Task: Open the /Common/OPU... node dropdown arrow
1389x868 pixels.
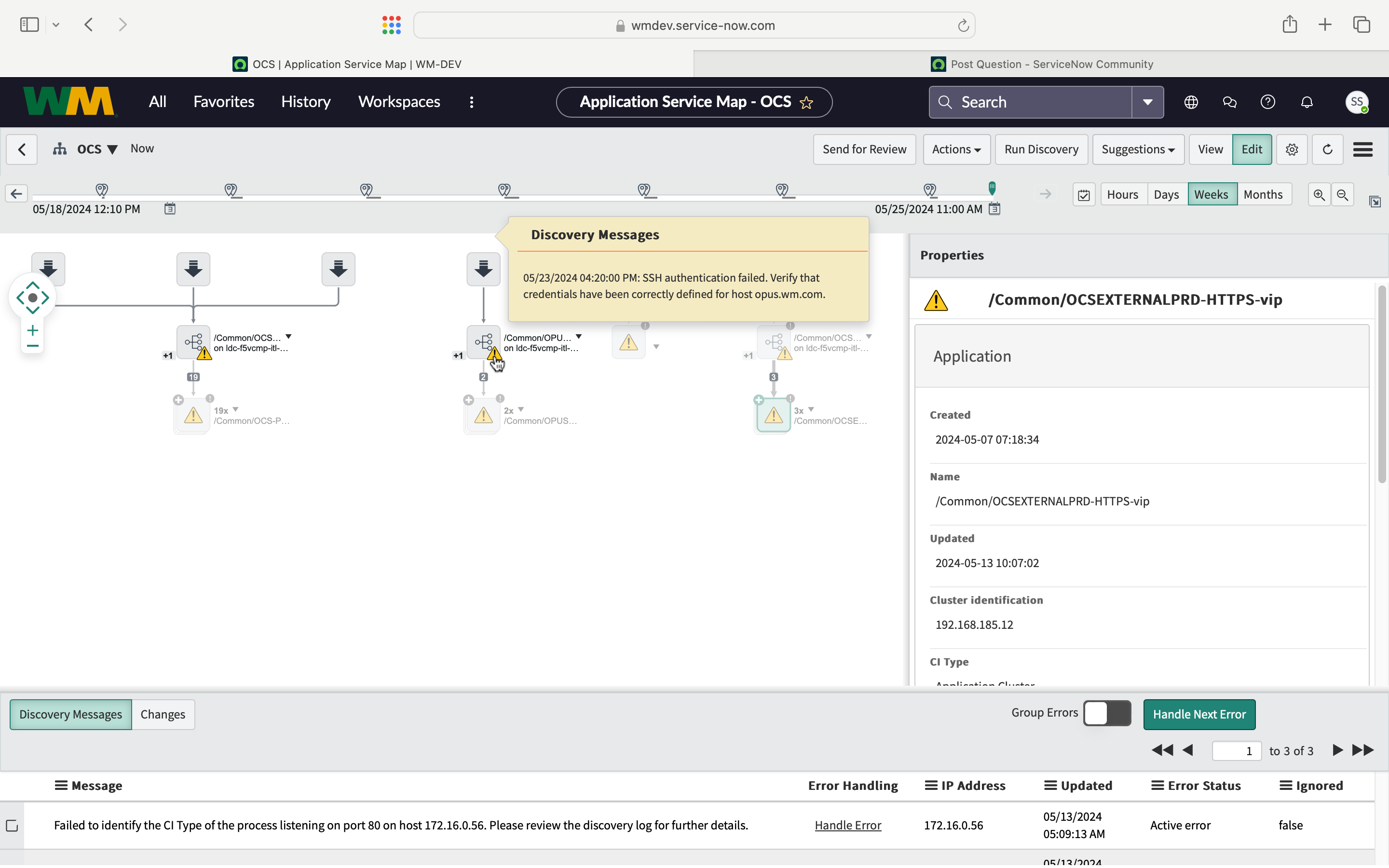Action: (579, 337)
